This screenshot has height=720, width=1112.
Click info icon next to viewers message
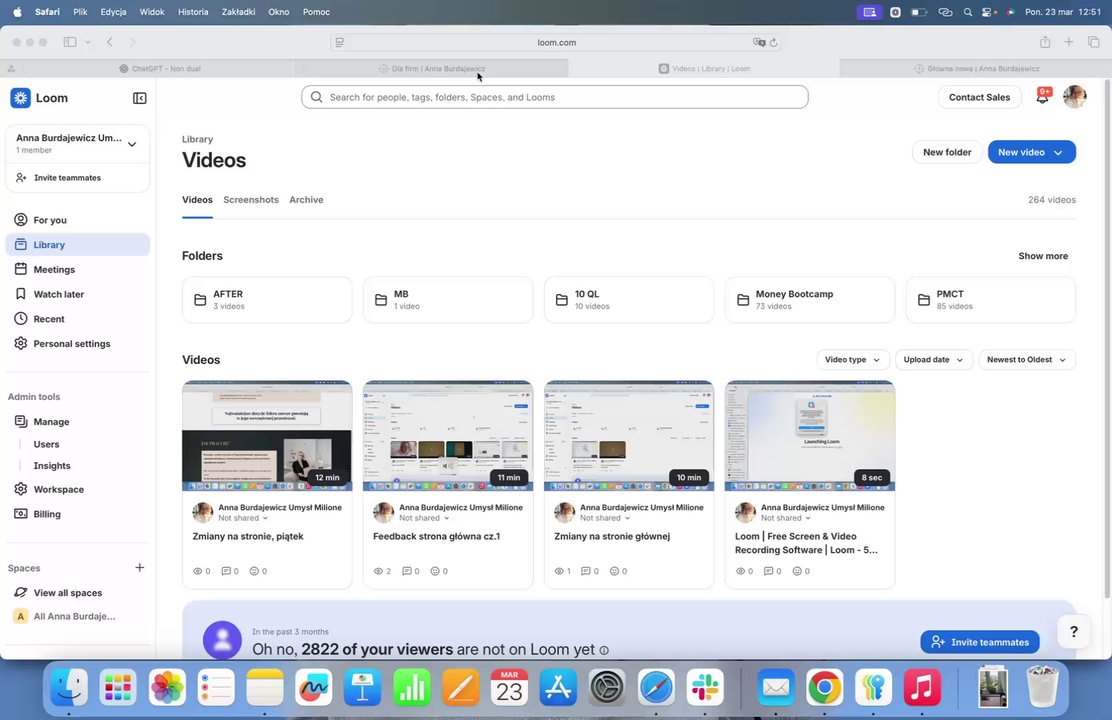[x=604, y=650]
